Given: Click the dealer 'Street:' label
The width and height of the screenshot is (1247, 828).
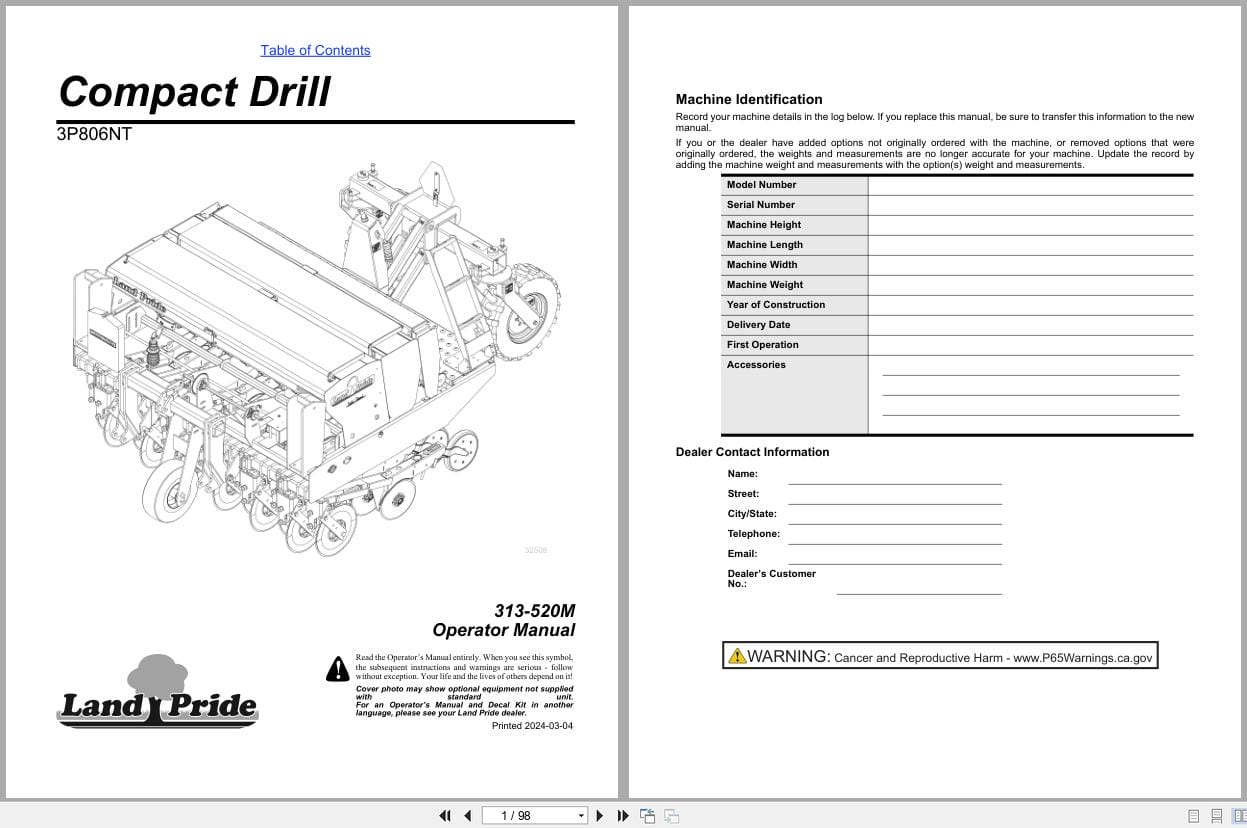Looking at the screenshot, I should (743, 494).
